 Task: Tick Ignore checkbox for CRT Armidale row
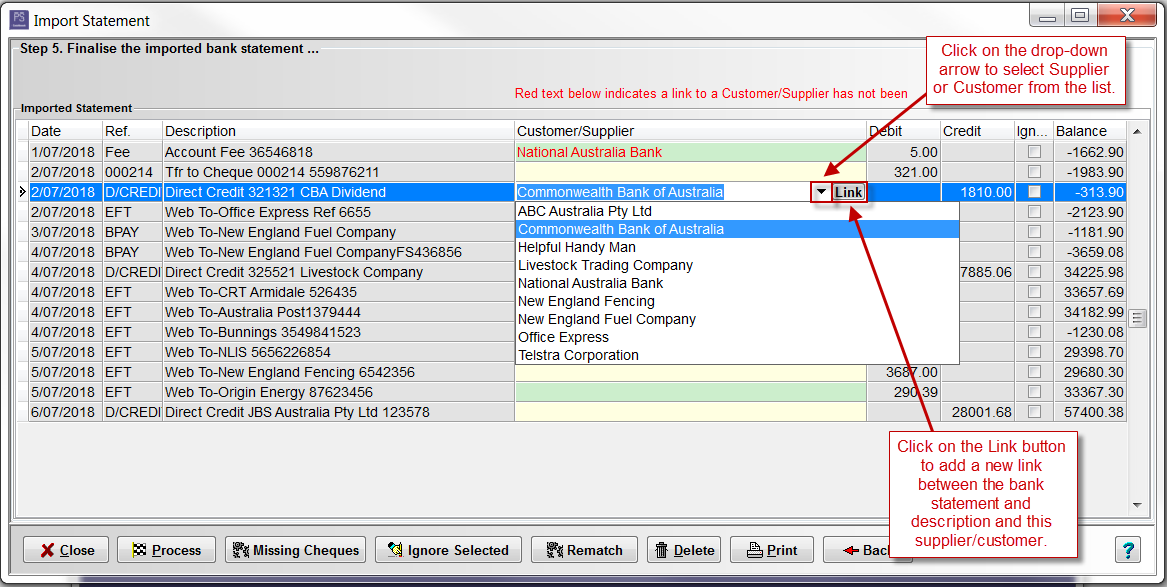pyautogui.click(x=1034, y=292)
